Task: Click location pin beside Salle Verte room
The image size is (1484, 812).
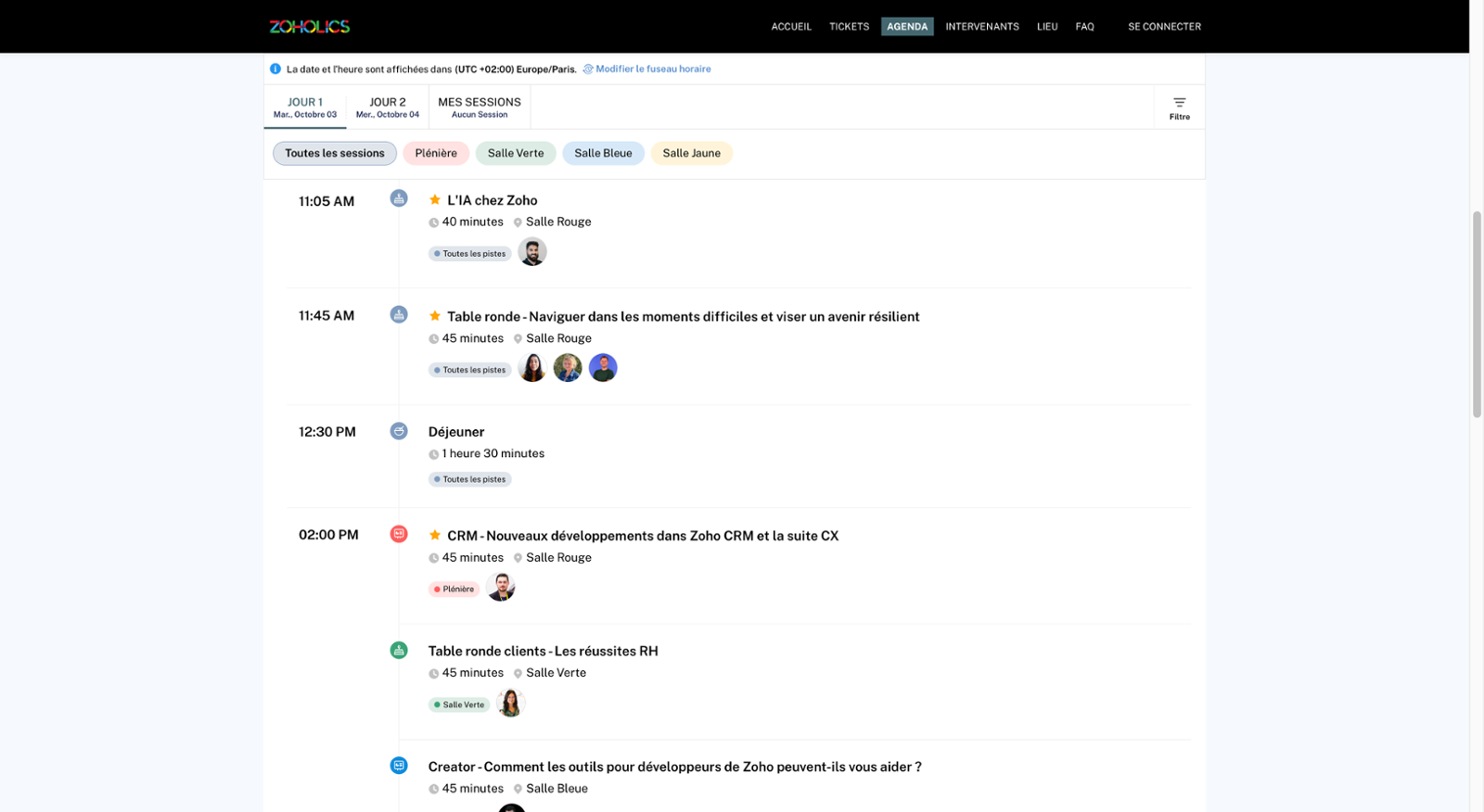Action: [518, 674]
